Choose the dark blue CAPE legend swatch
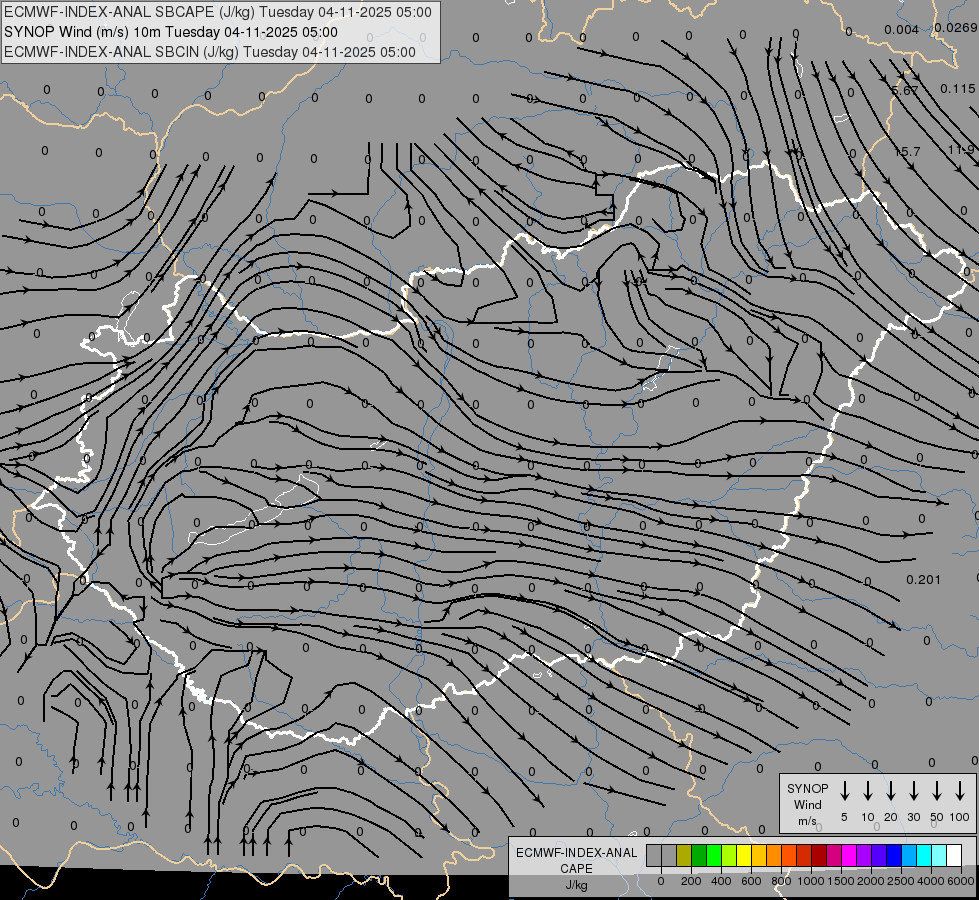 tap(894, 856)
